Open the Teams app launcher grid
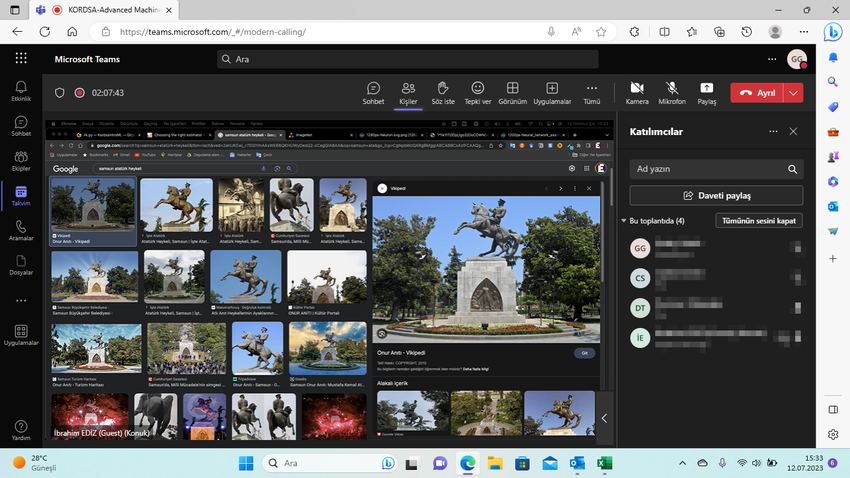This screenshot has height=478, width=850. click(21, 59)
